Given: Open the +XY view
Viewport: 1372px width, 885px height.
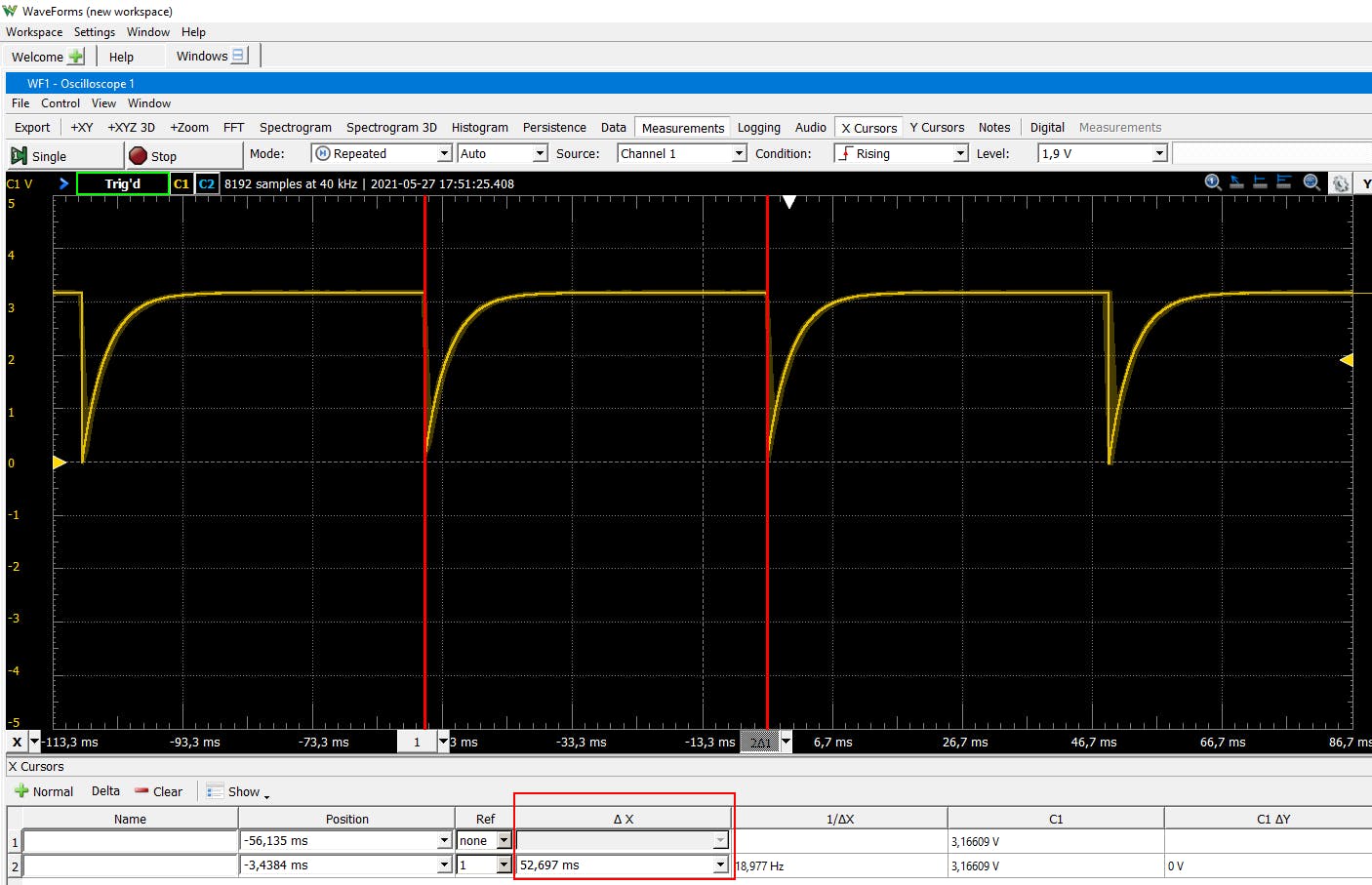Looking at the screenshot, I should (x=82, y=128).
